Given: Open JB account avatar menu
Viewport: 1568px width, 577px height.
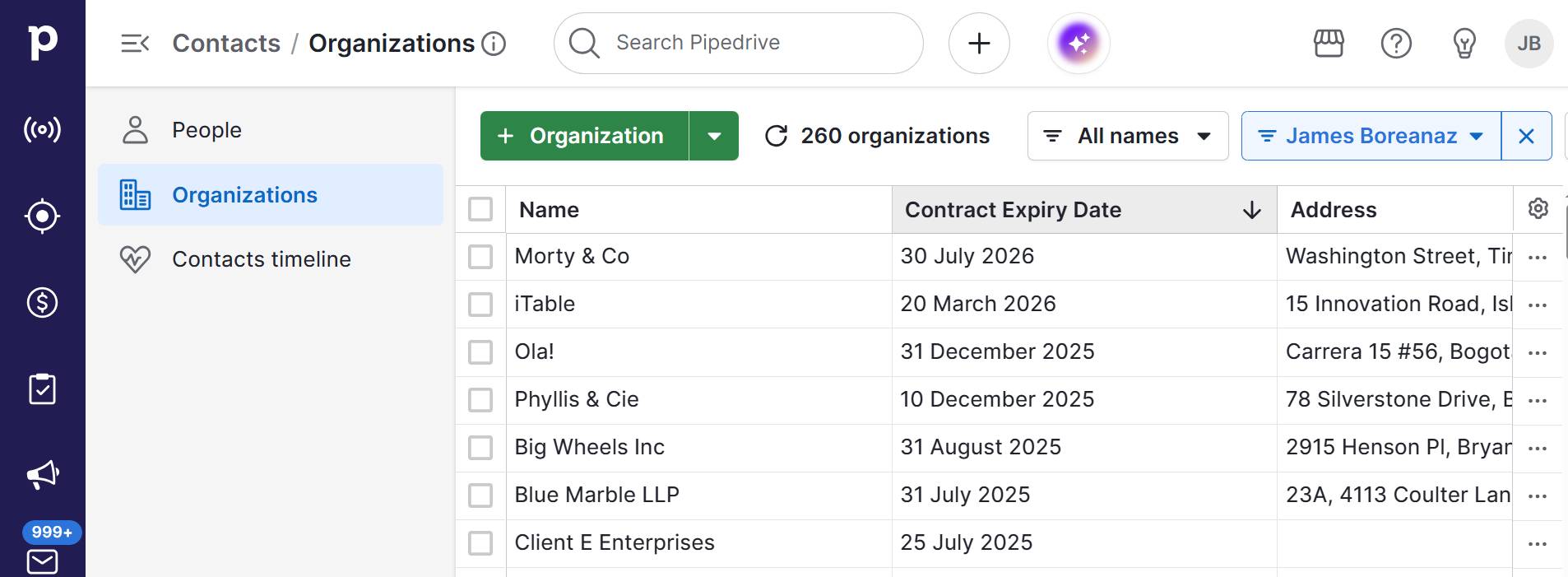Looking at the screenshot, I should click(x=1529, y=43).
